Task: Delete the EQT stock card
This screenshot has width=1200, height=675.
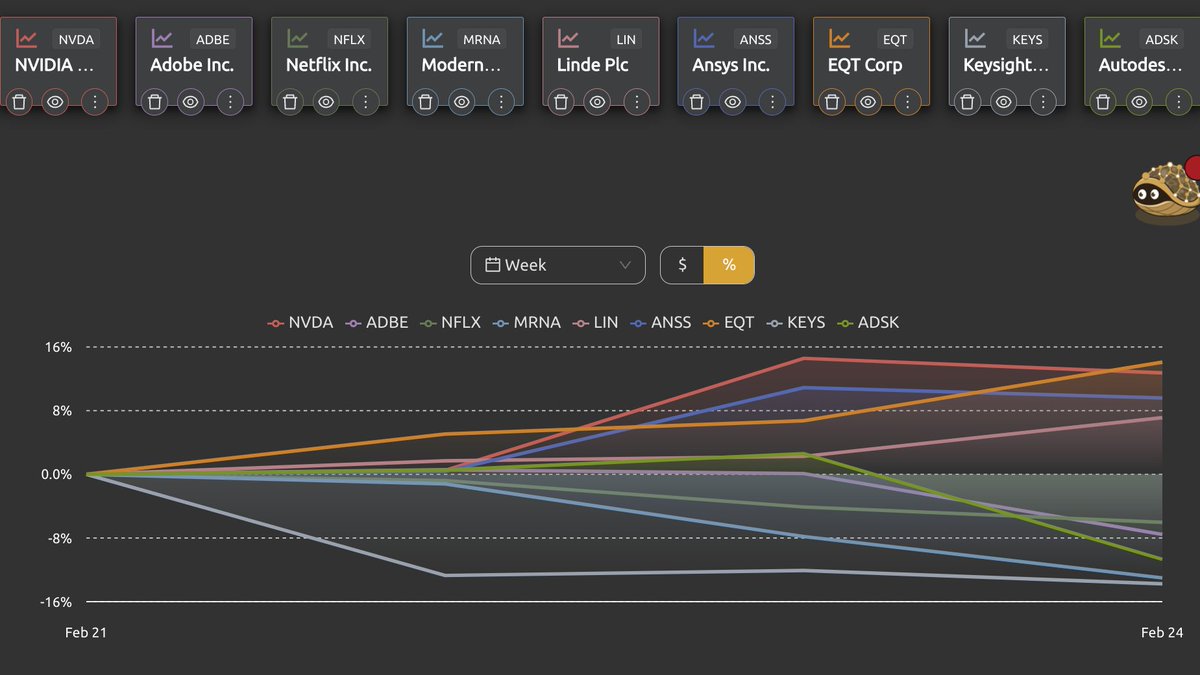Action: pos(832,102)
